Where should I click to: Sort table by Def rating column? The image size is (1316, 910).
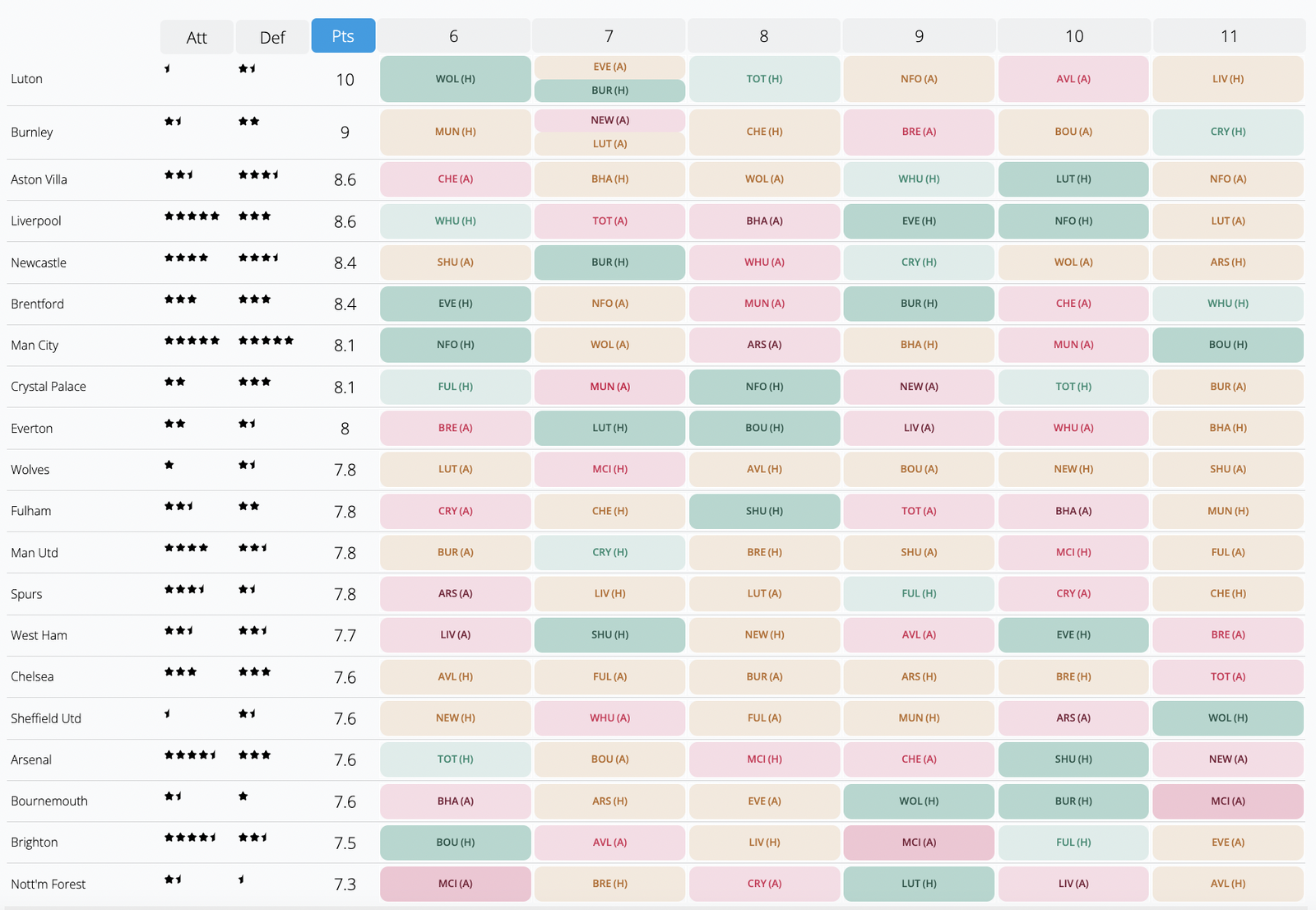tap(272, 37)
